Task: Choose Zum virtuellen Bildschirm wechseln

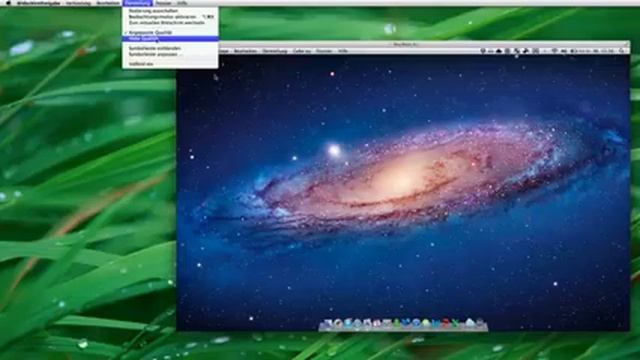Action: [x=170, y=22]
